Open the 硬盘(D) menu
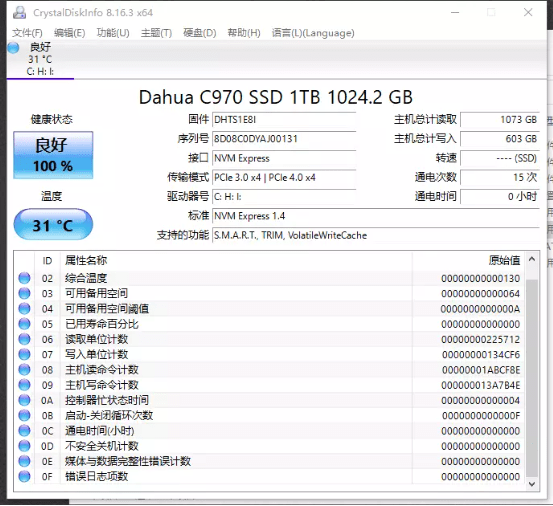The height and width of the screenshot is (506, 553). pos(200,33)
